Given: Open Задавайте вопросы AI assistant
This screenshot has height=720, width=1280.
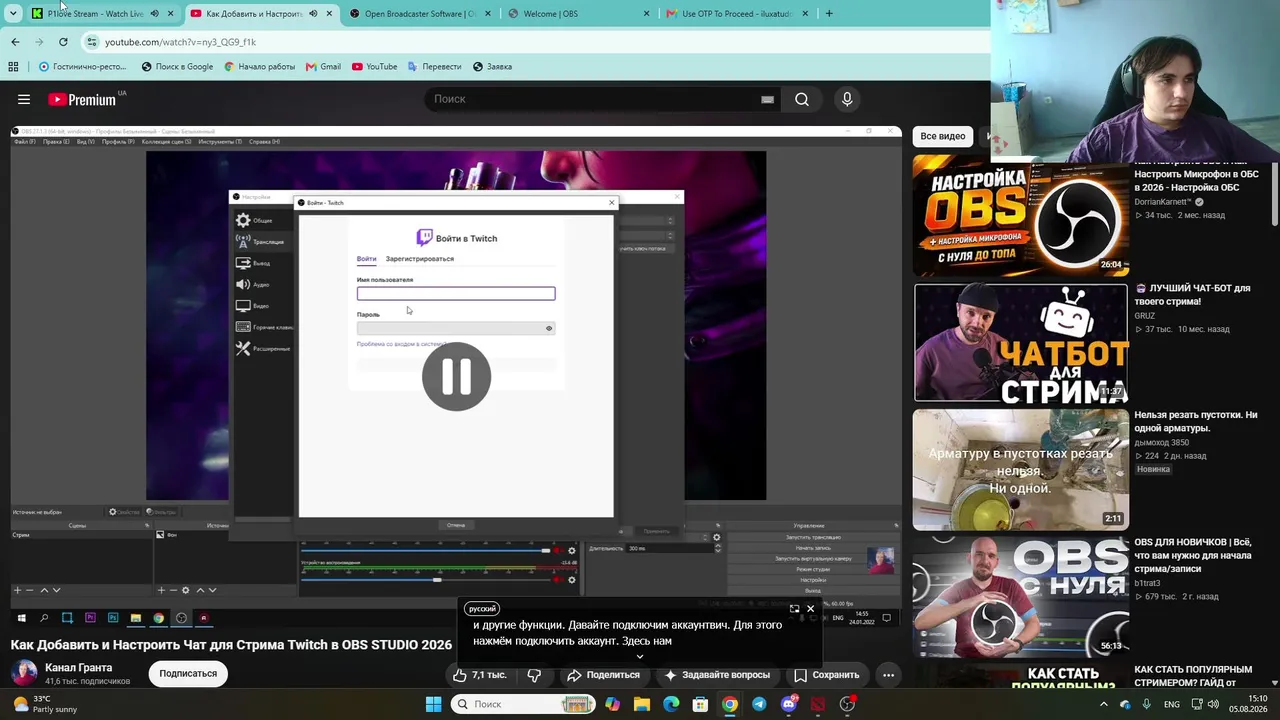Looking at the screenshot, I should (716, 675).
